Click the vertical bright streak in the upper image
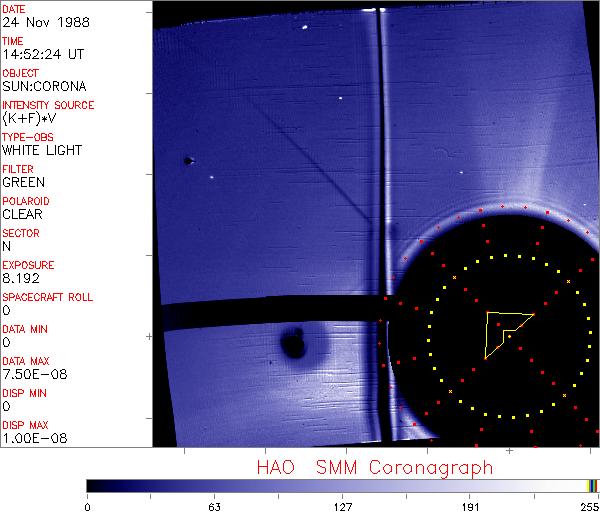Screen dimensions: 600x512 pyautogui.click(x=380, y=150)
